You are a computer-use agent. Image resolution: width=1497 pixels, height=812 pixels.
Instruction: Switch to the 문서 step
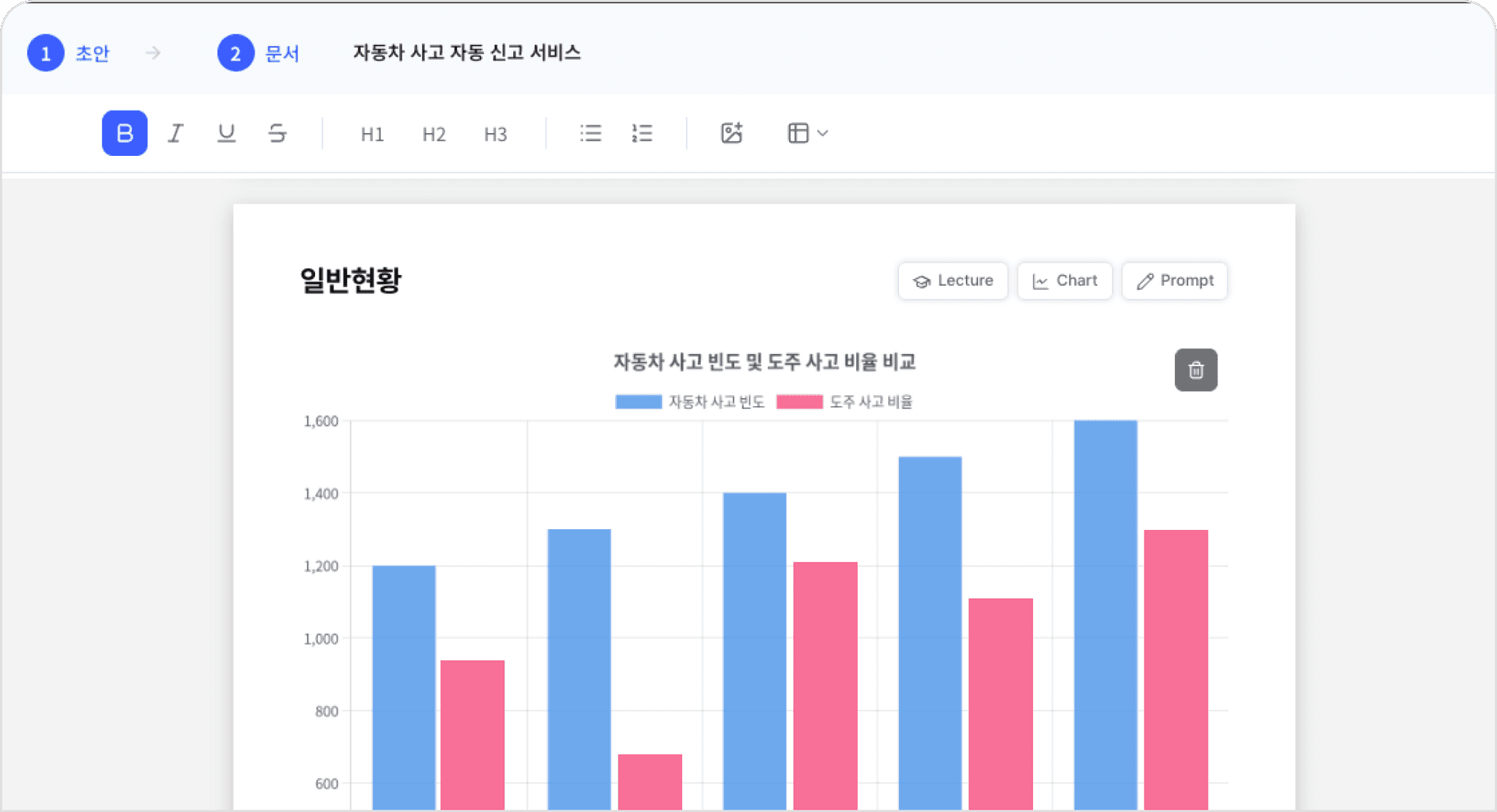[x=259, y=52]
